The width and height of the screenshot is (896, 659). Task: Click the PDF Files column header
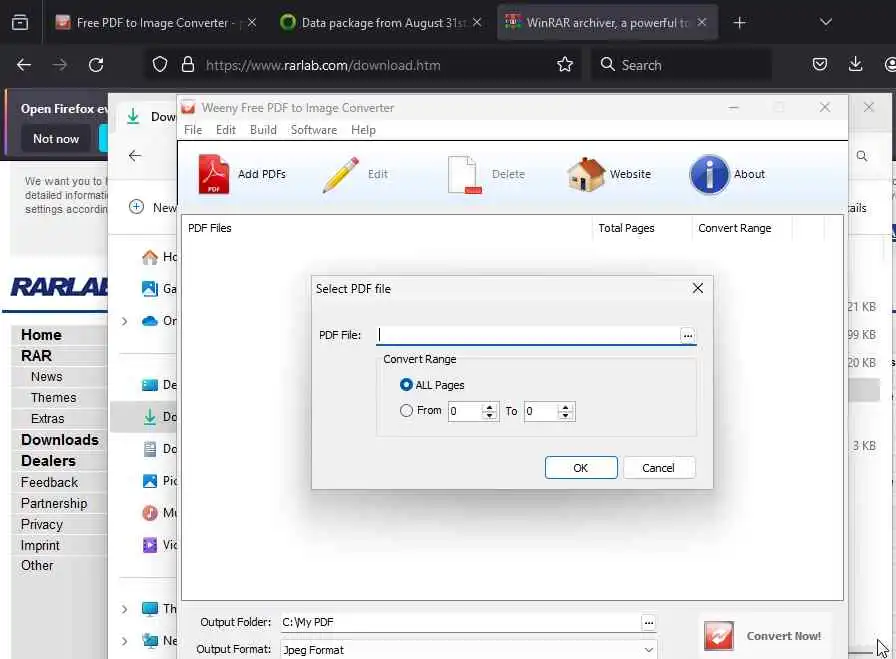coord(387,228)
